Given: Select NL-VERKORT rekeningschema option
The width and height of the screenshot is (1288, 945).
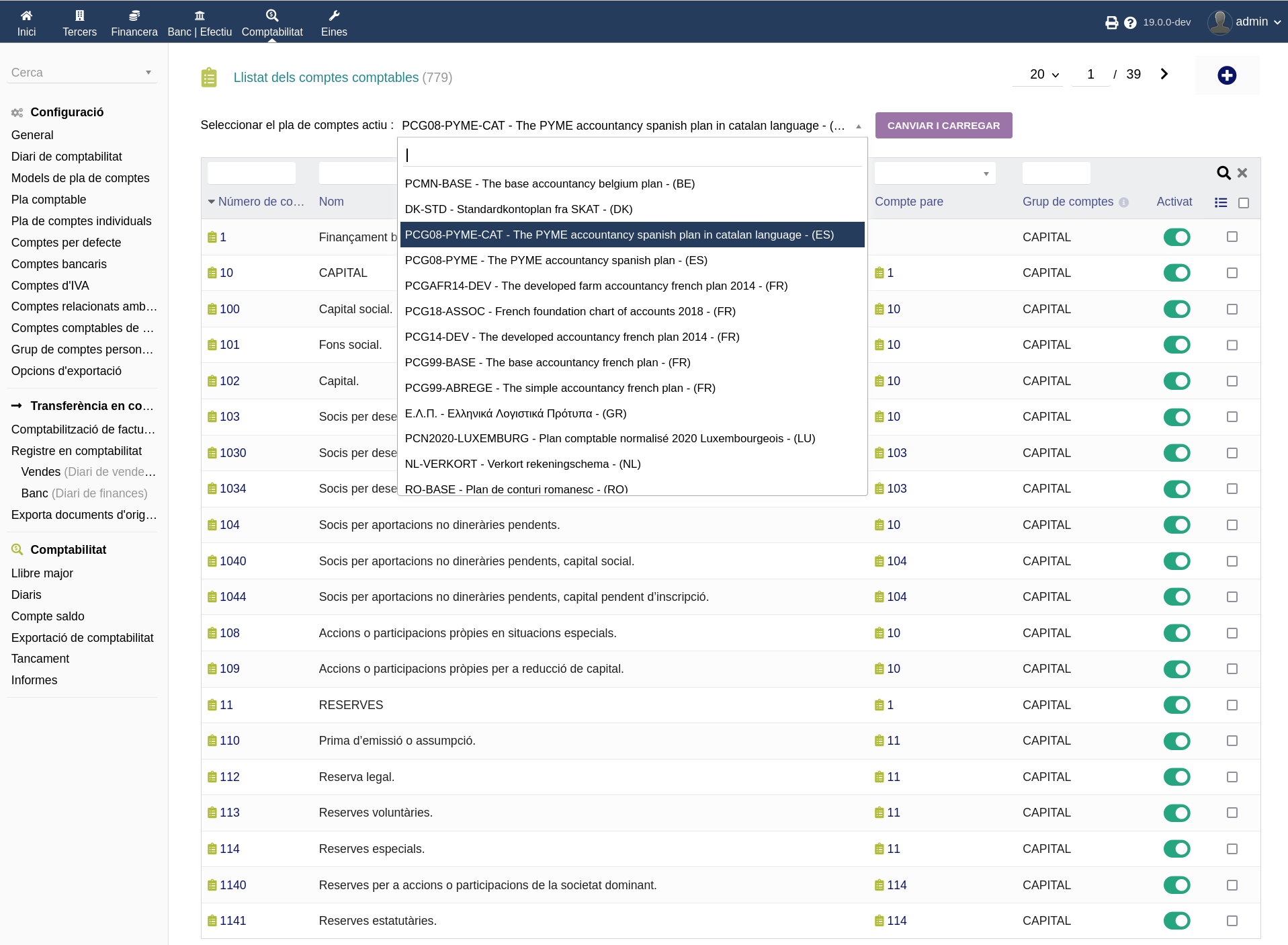Looking at the screenshot, I should coord(632,464).
